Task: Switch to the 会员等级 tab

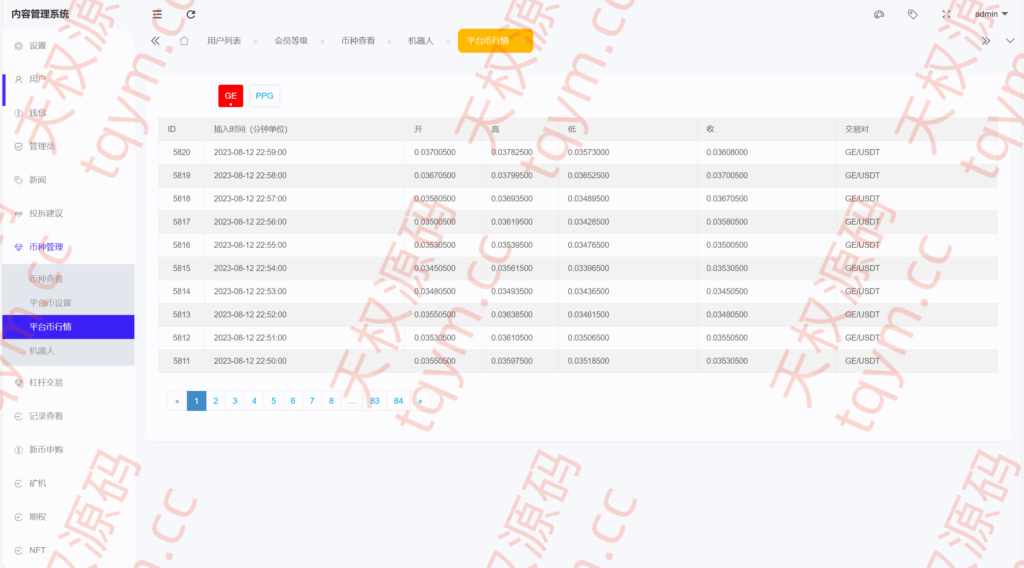Action: [x=291, y=40]
